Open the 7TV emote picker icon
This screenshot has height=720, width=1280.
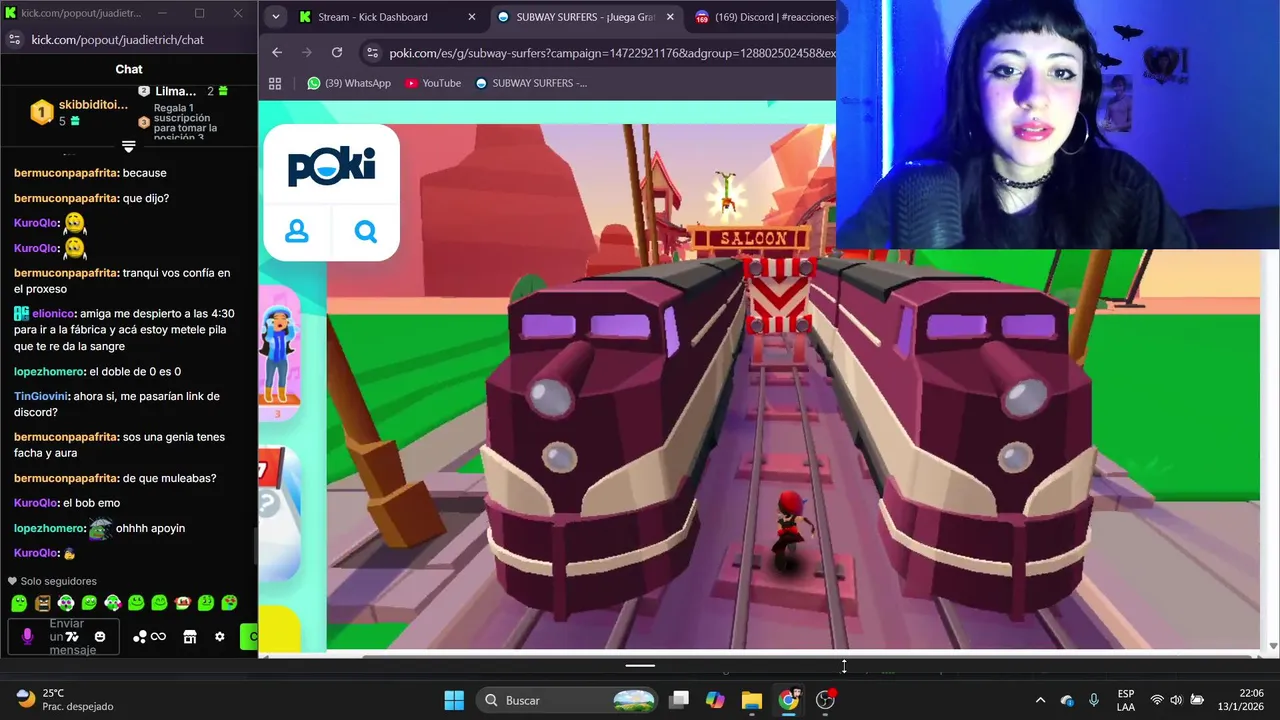click(x=72, y=637)
